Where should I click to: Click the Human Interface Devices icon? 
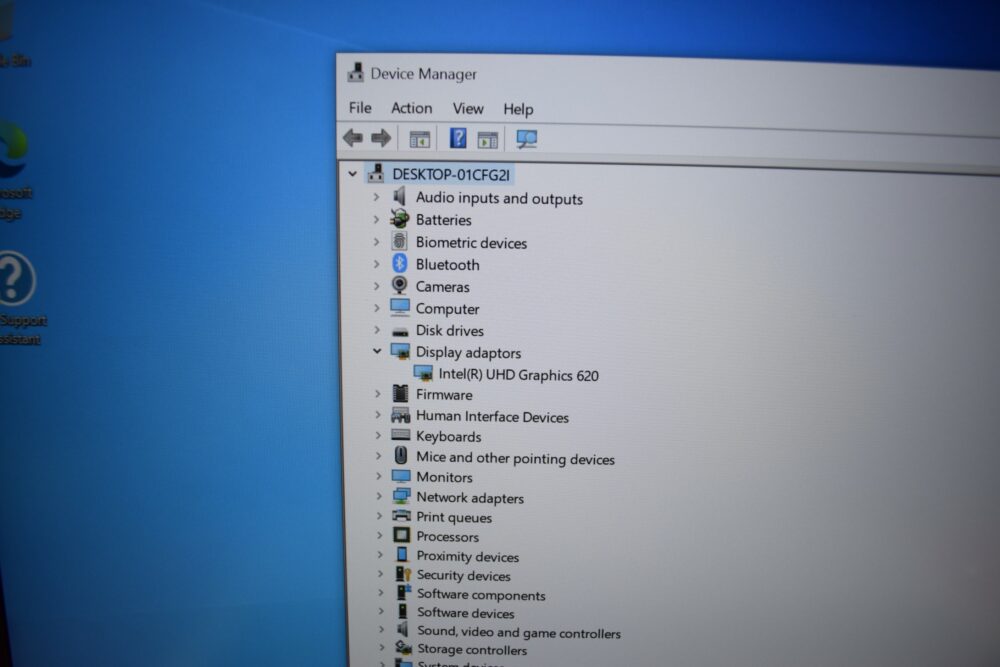(x=401, y=416)
